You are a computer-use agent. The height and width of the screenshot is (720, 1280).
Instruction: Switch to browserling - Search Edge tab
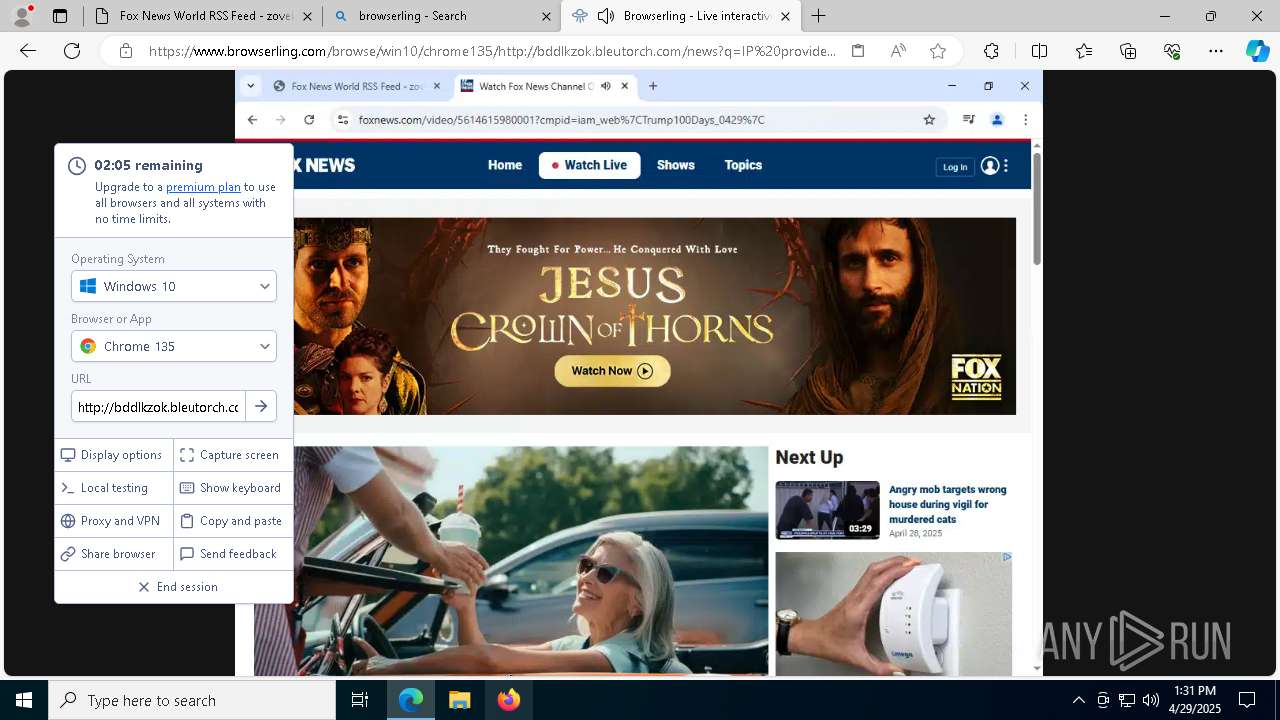(x=441, y=16)
